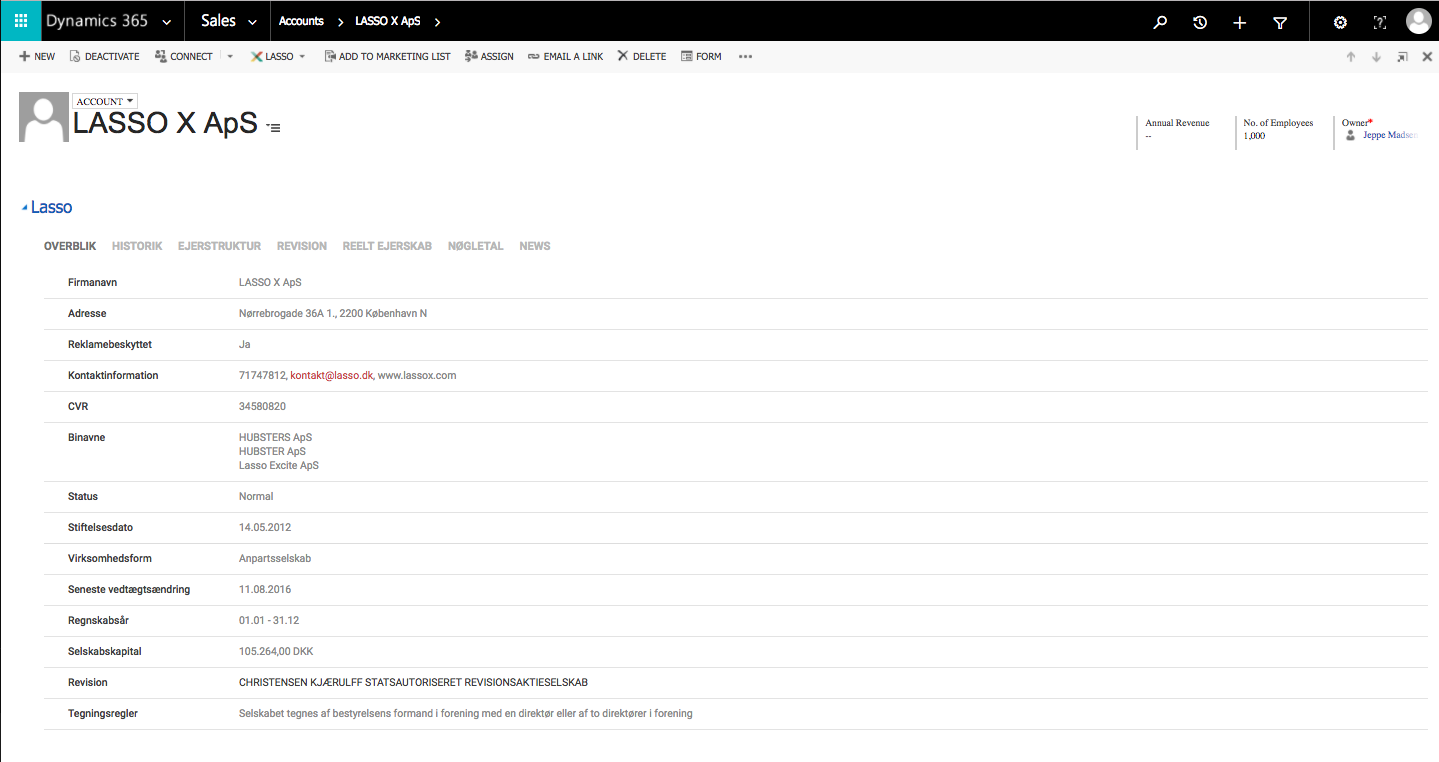The height and width of the screenshot is (762, 1439).
Task: Switch to the HISTORIK tab
Action: 137,246
